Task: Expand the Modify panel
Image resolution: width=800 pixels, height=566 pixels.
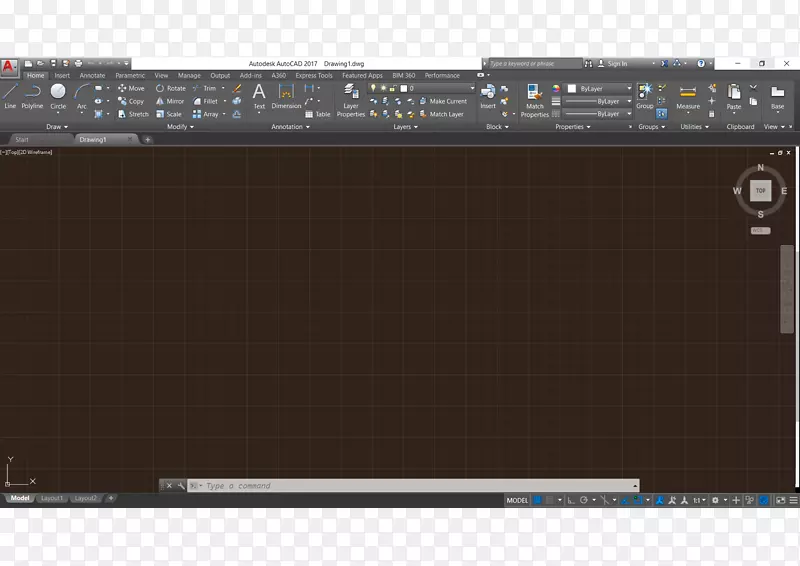Action: 180,127
